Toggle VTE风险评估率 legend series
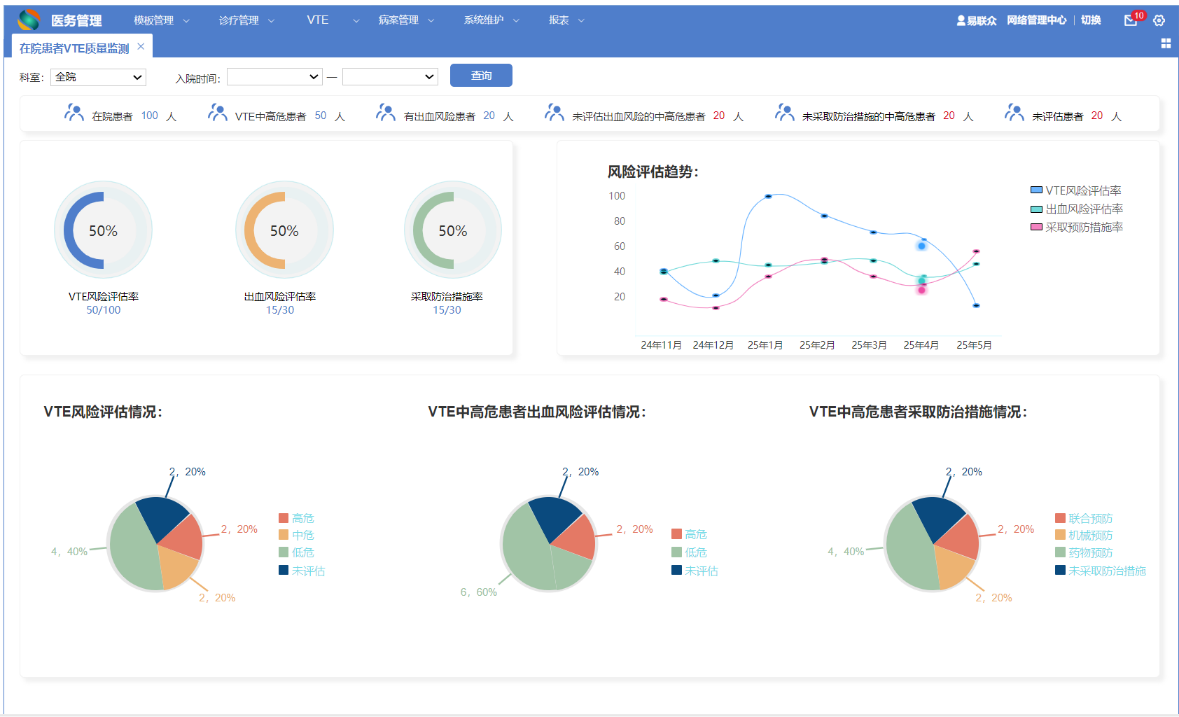The width and height of the screenshot is (1179, 717). 1075,191
